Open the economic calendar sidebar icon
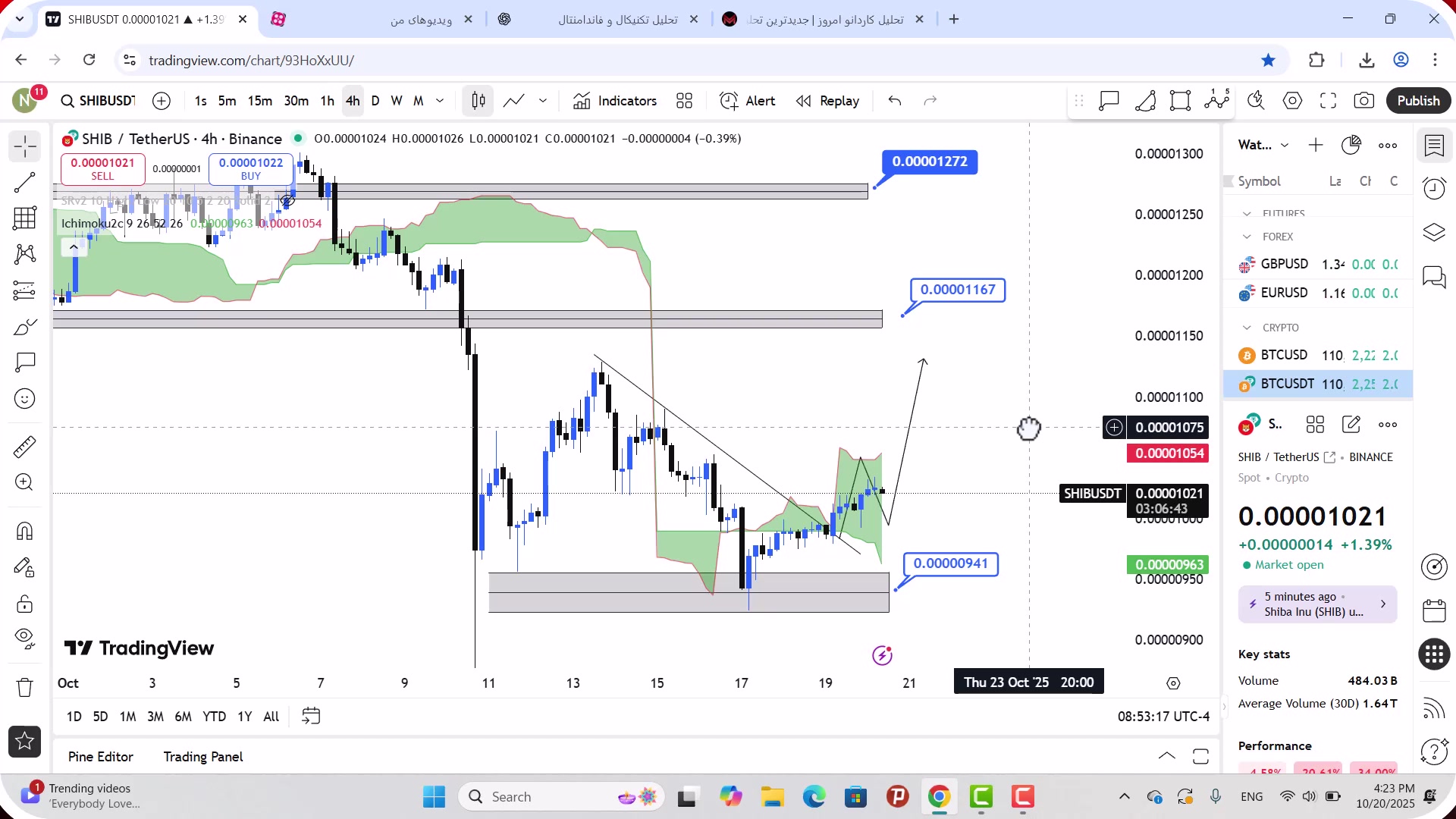The width and height of the screenshot is (1456, 819). [x=1434, y=610]
